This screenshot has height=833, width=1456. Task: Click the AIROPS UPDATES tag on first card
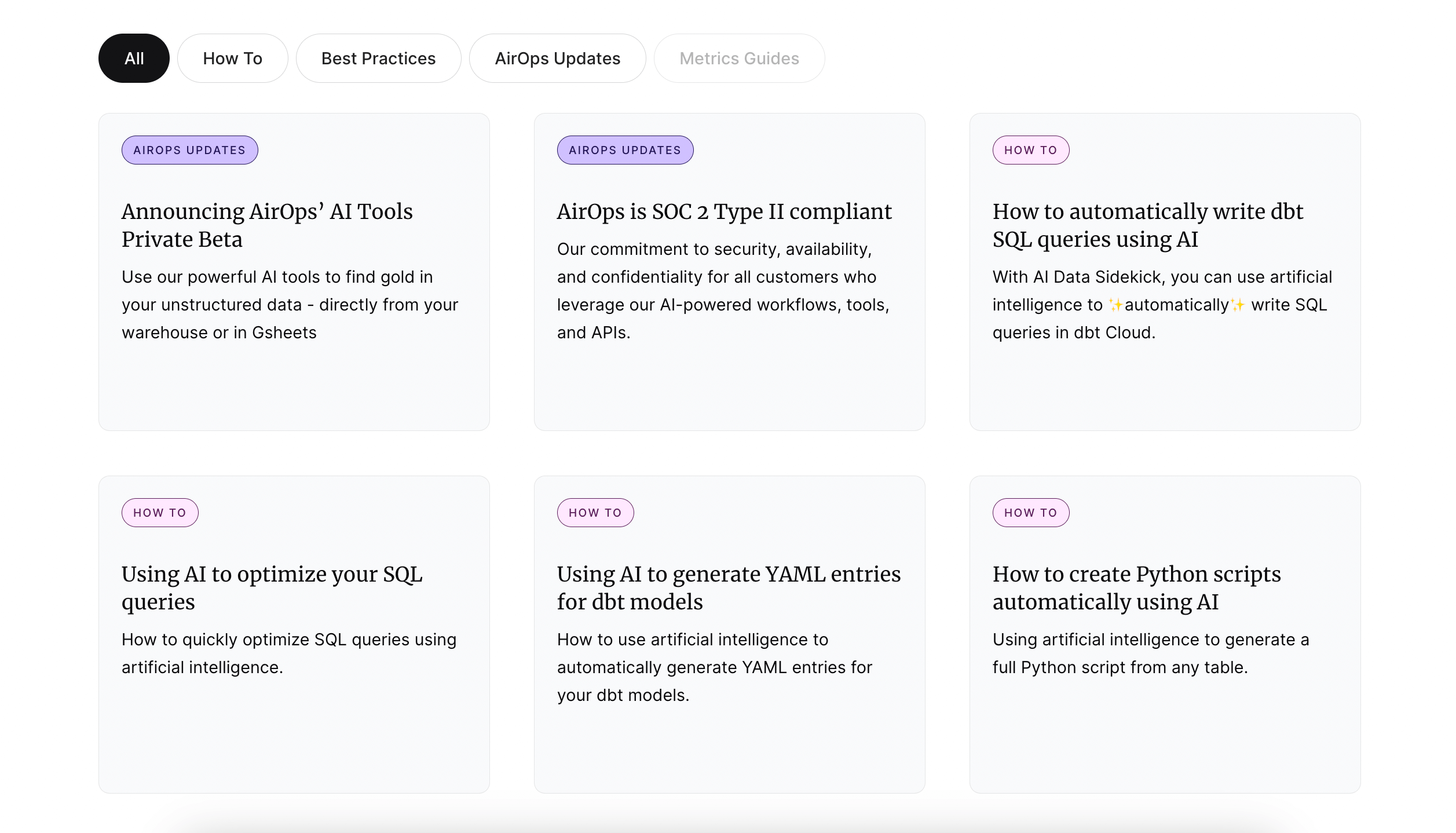tap(189, 149)
